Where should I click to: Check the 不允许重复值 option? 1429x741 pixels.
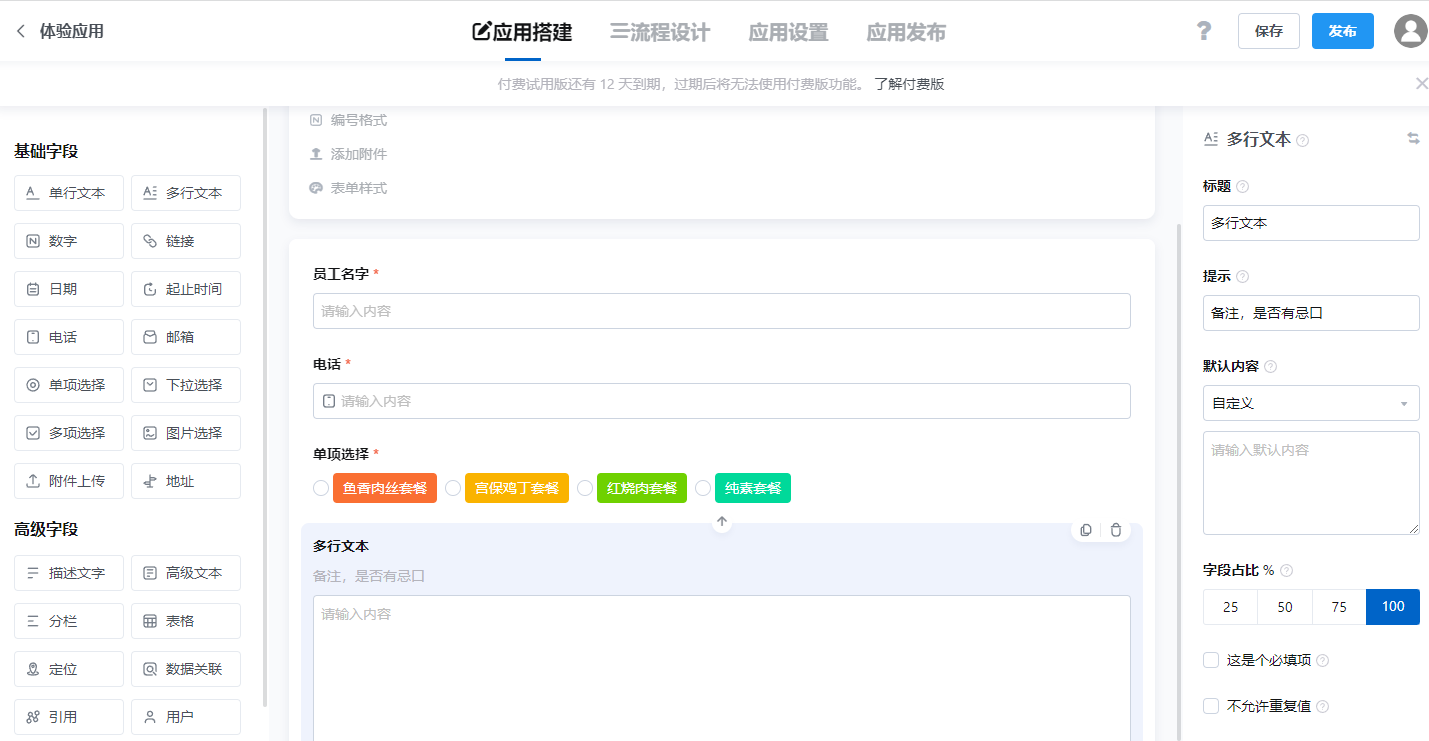tap(1210, 706)
